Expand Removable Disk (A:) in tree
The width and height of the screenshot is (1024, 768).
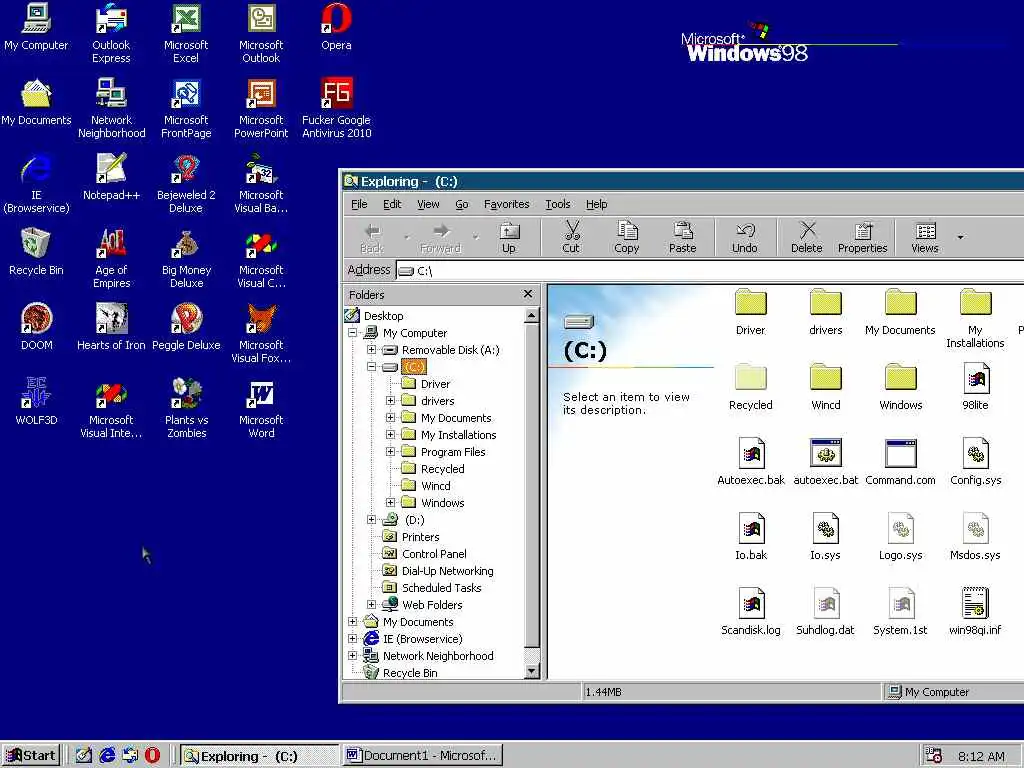(x=372, y=350)
